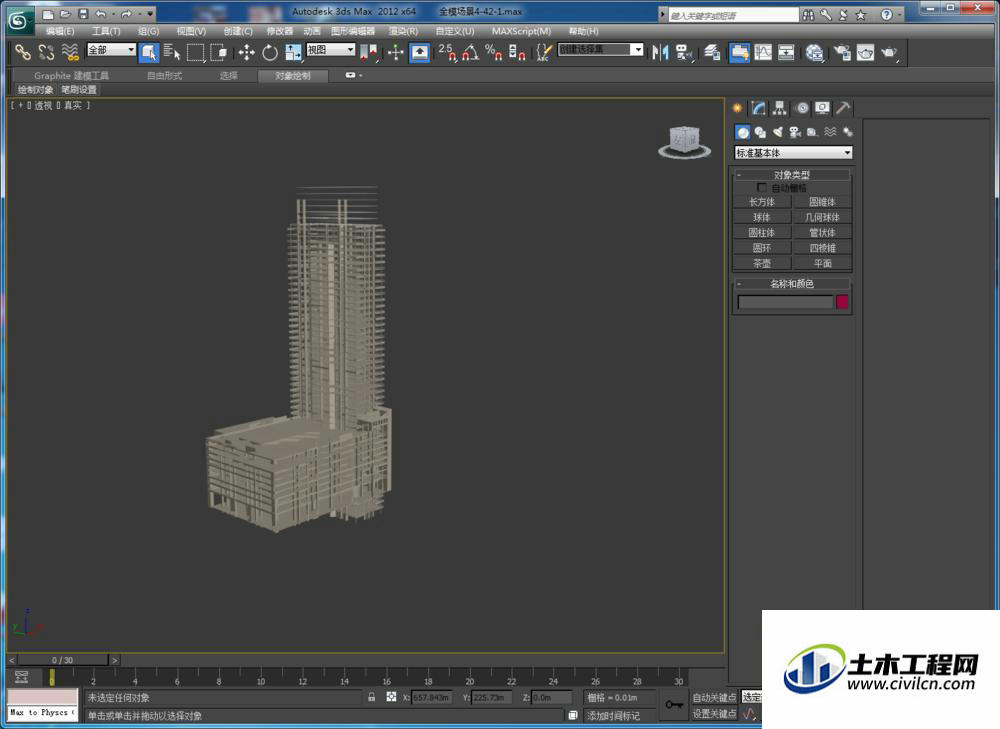Open the reference coordinate system dropdown 视图
The width and height of the screenshot is (1000, 729).
331,49
